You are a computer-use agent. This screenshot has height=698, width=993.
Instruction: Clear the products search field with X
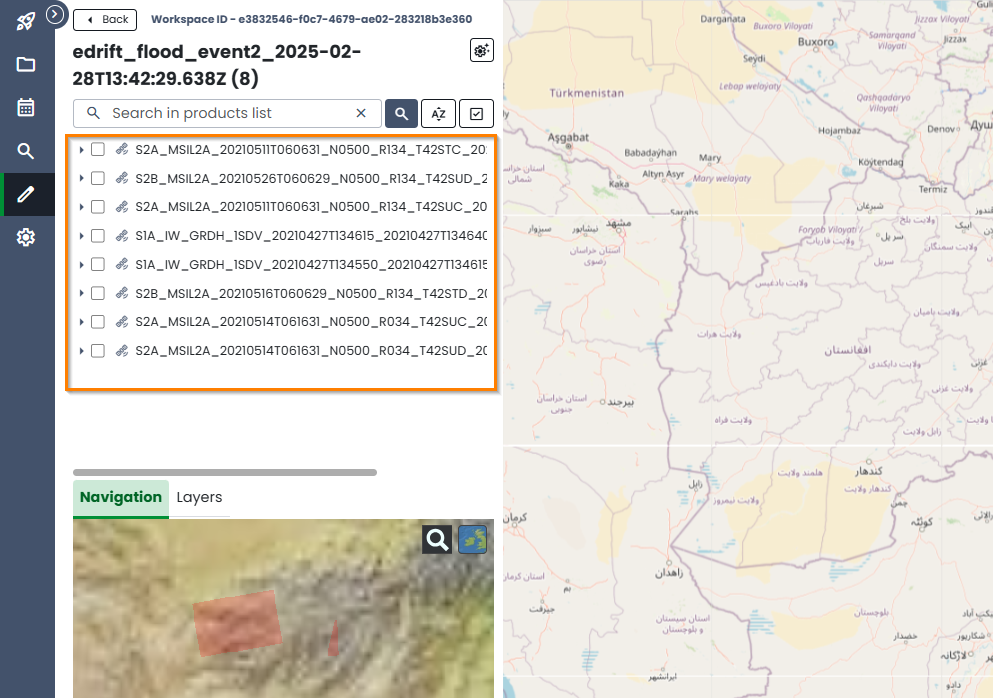[361, 113]
